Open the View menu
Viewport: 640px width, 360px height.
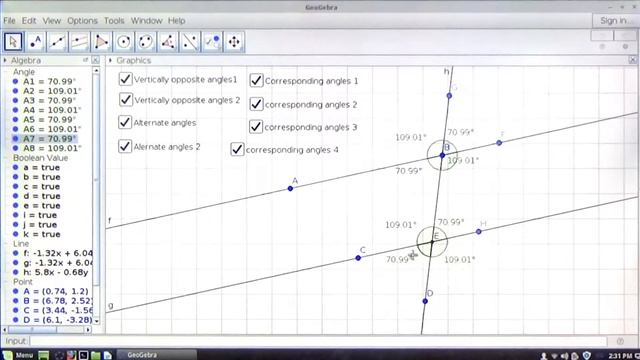52,20
